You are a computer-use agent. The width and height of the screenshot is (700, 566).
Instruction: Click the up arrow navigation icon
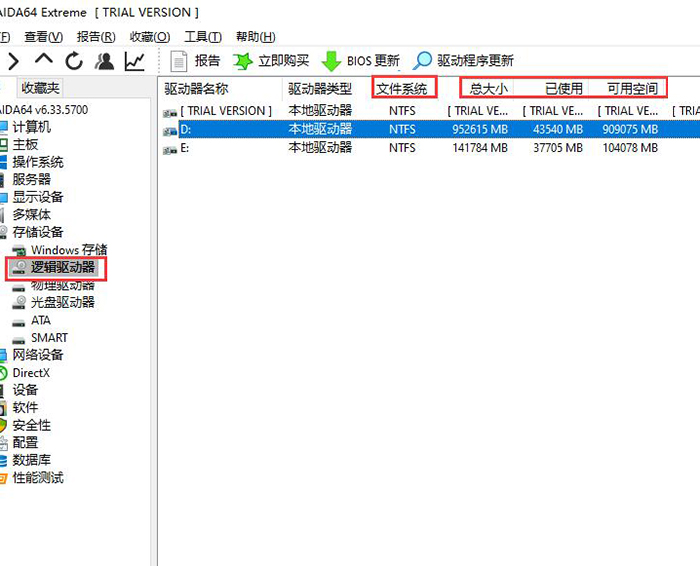tap(44, 61)
